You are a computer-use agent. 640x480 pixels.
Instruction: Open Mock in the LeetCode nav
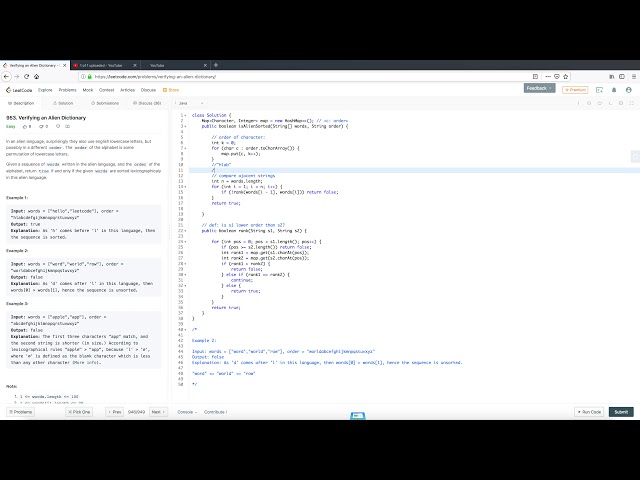click(88, 90)
